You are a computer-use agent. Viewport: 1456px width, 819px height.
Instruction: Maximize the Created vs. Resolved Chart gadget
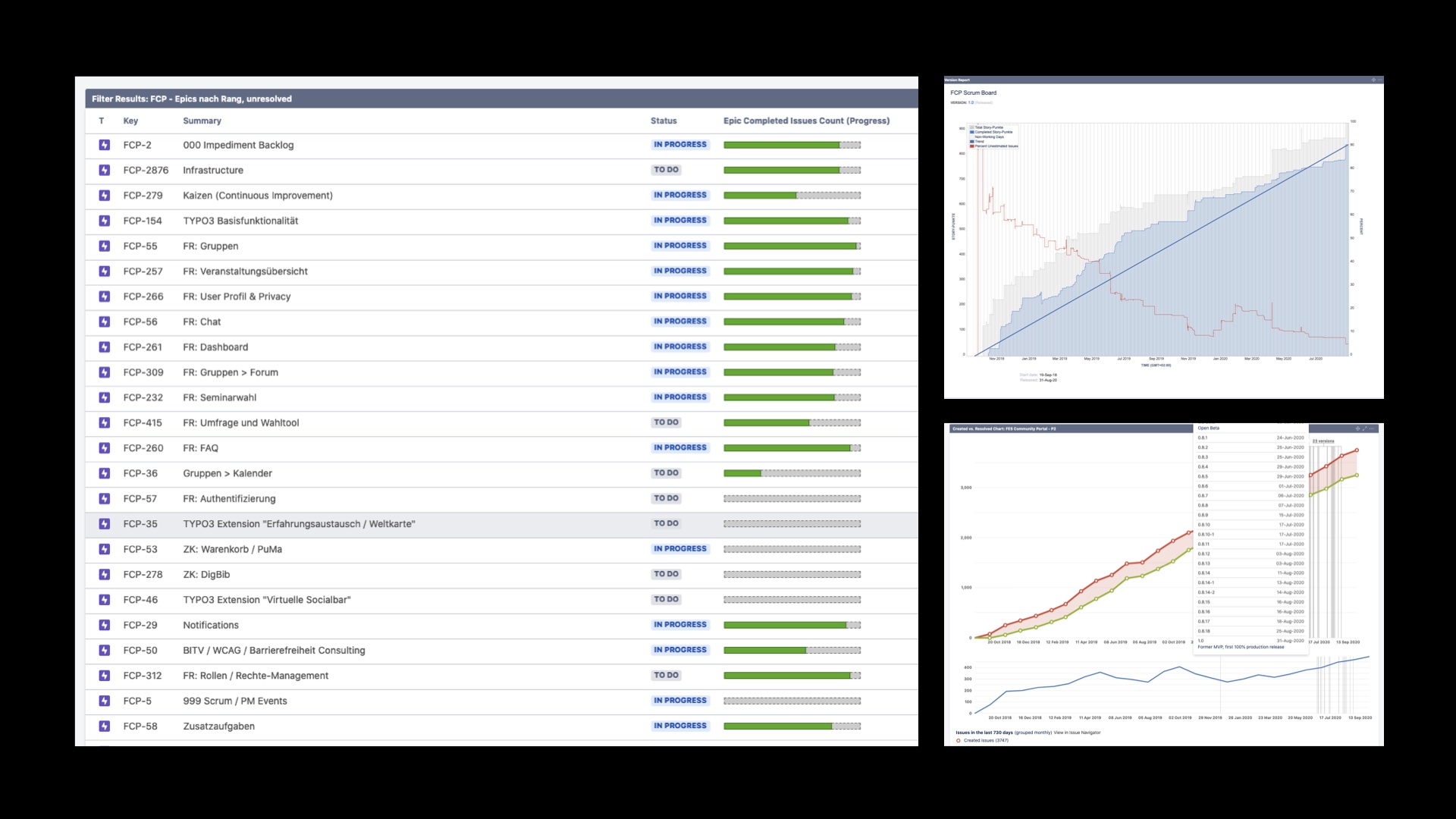(x=1364, y=428)
